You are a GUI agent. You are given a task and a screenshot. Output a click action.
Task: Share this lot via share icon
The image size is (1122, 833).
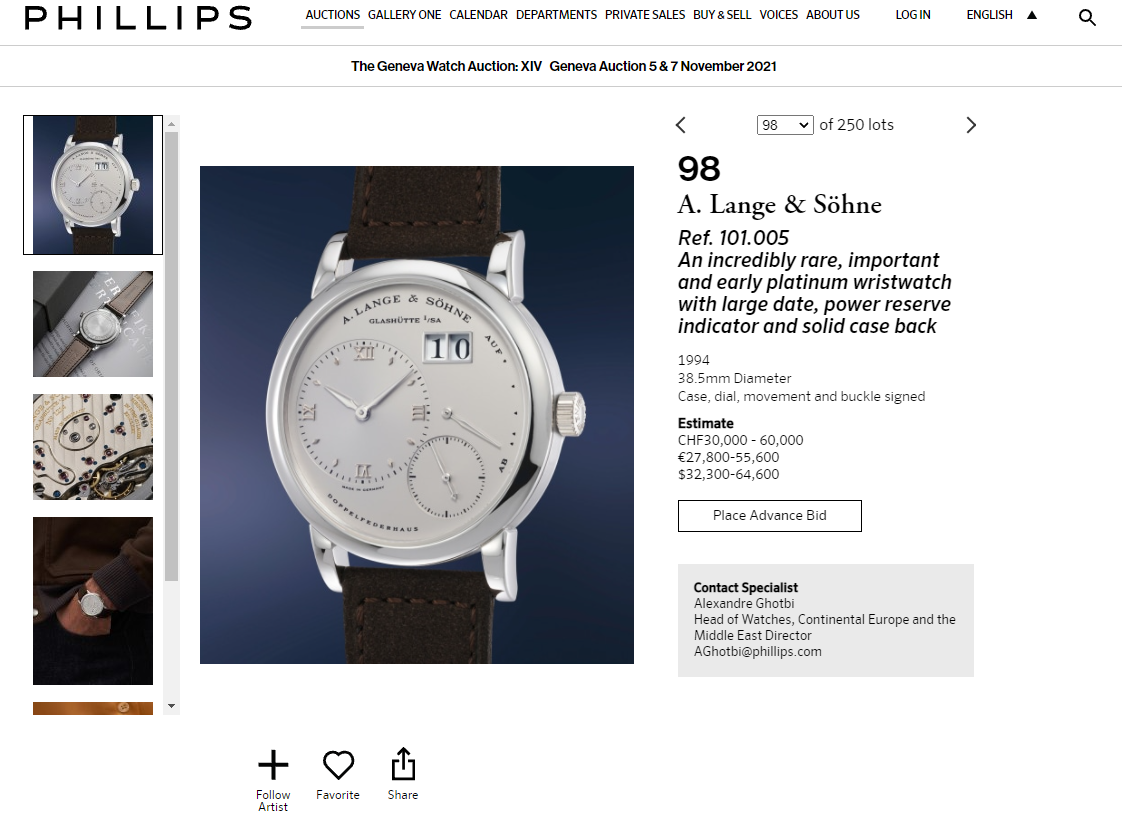point(402,764)
